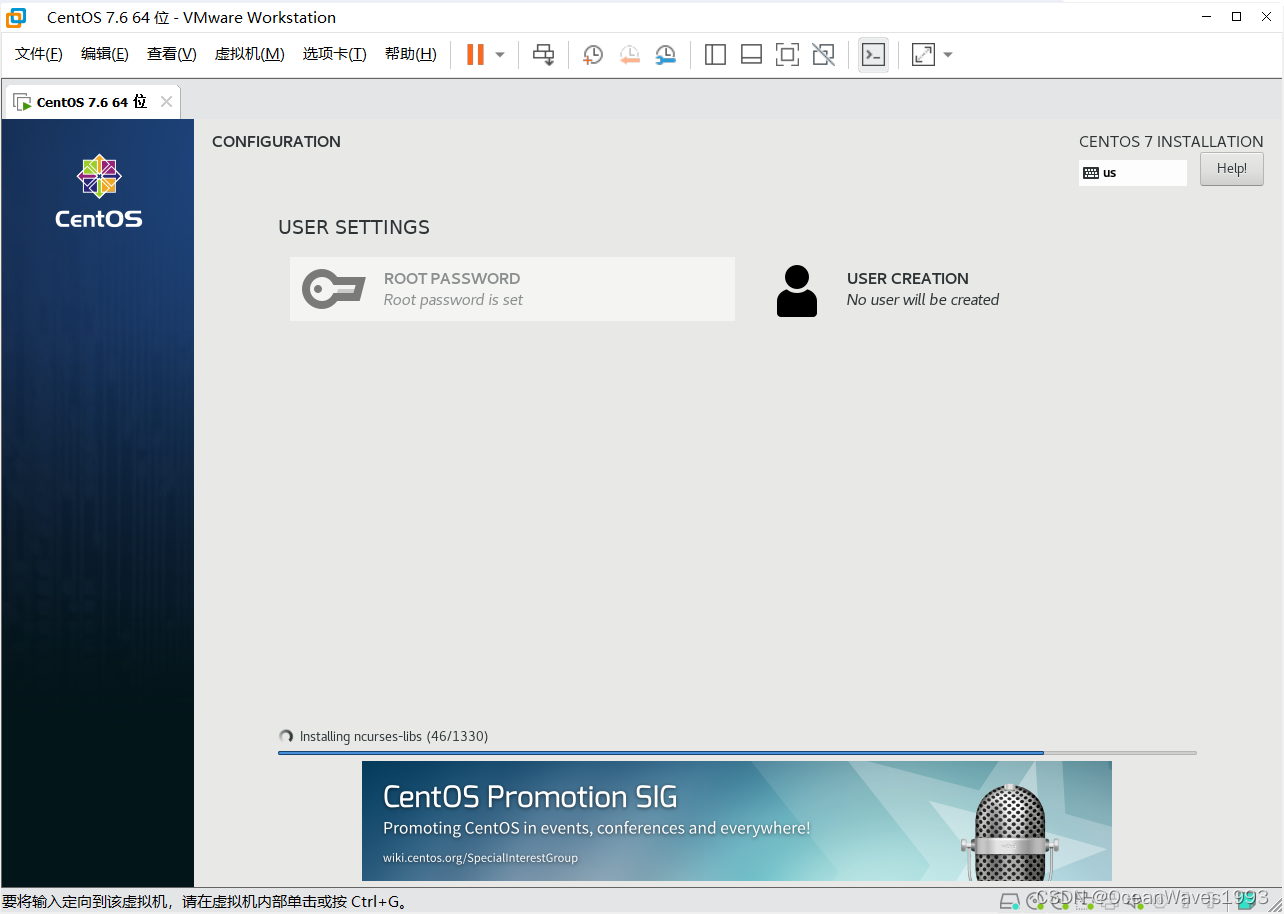Click the CentOS logo in the sidebar
Screen dimensions: 1284x914
[98, 191]
